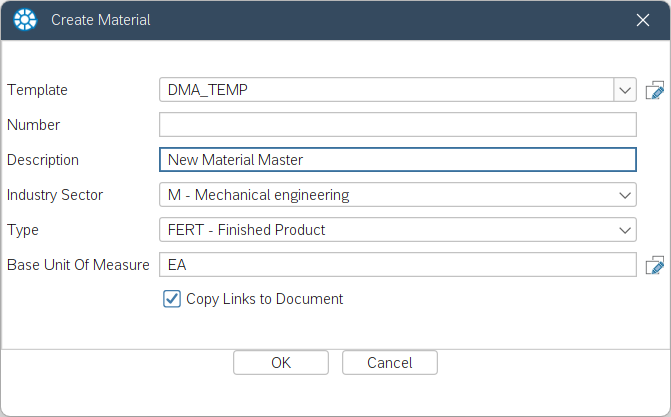Viewport: 671px width, 417px height.
Task: Click the Industry Sector label
Action: [x=55, y=195]
